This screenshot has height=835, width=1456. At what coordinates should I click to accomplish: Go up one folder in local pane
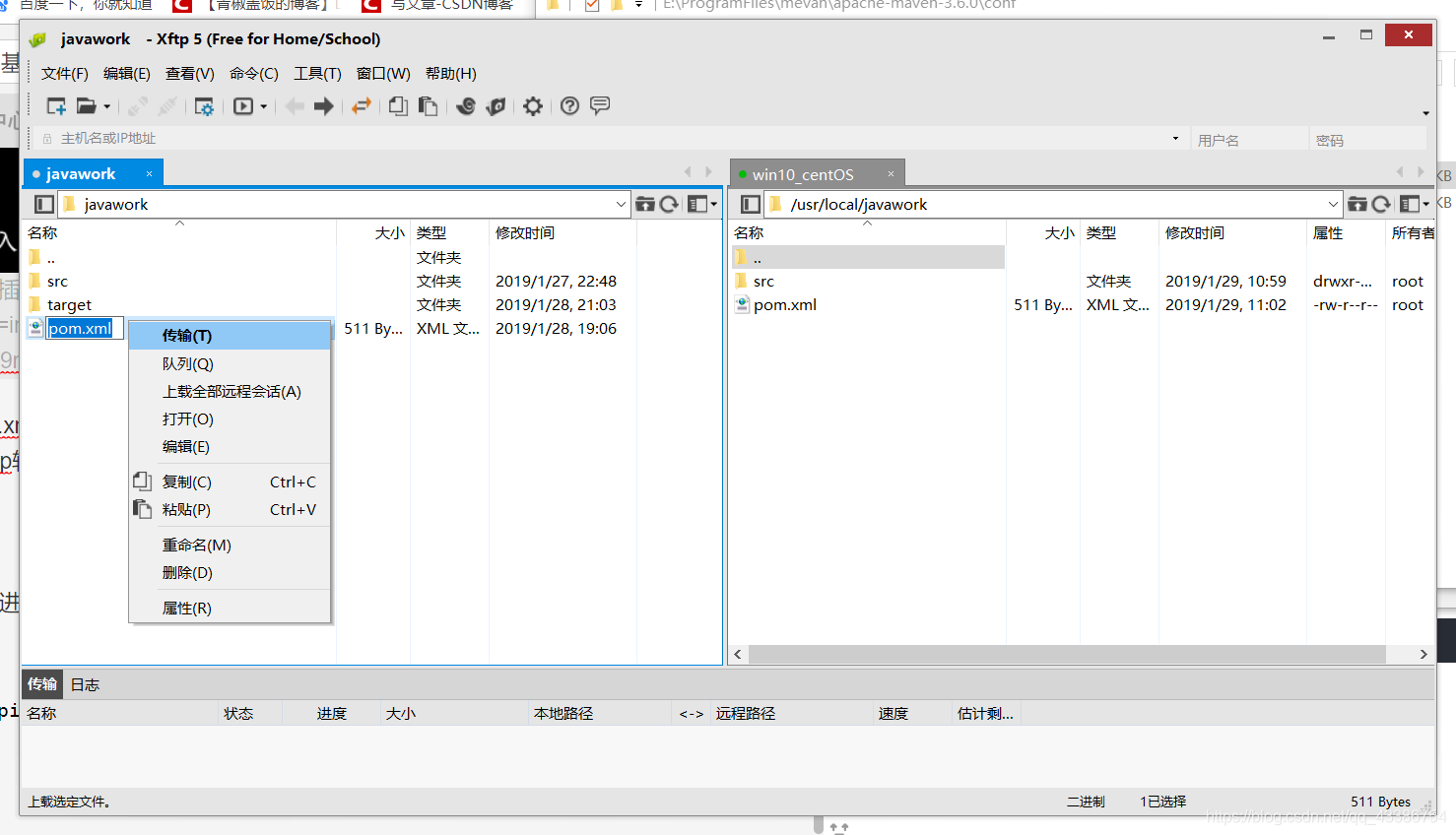(x=645, y=204)
